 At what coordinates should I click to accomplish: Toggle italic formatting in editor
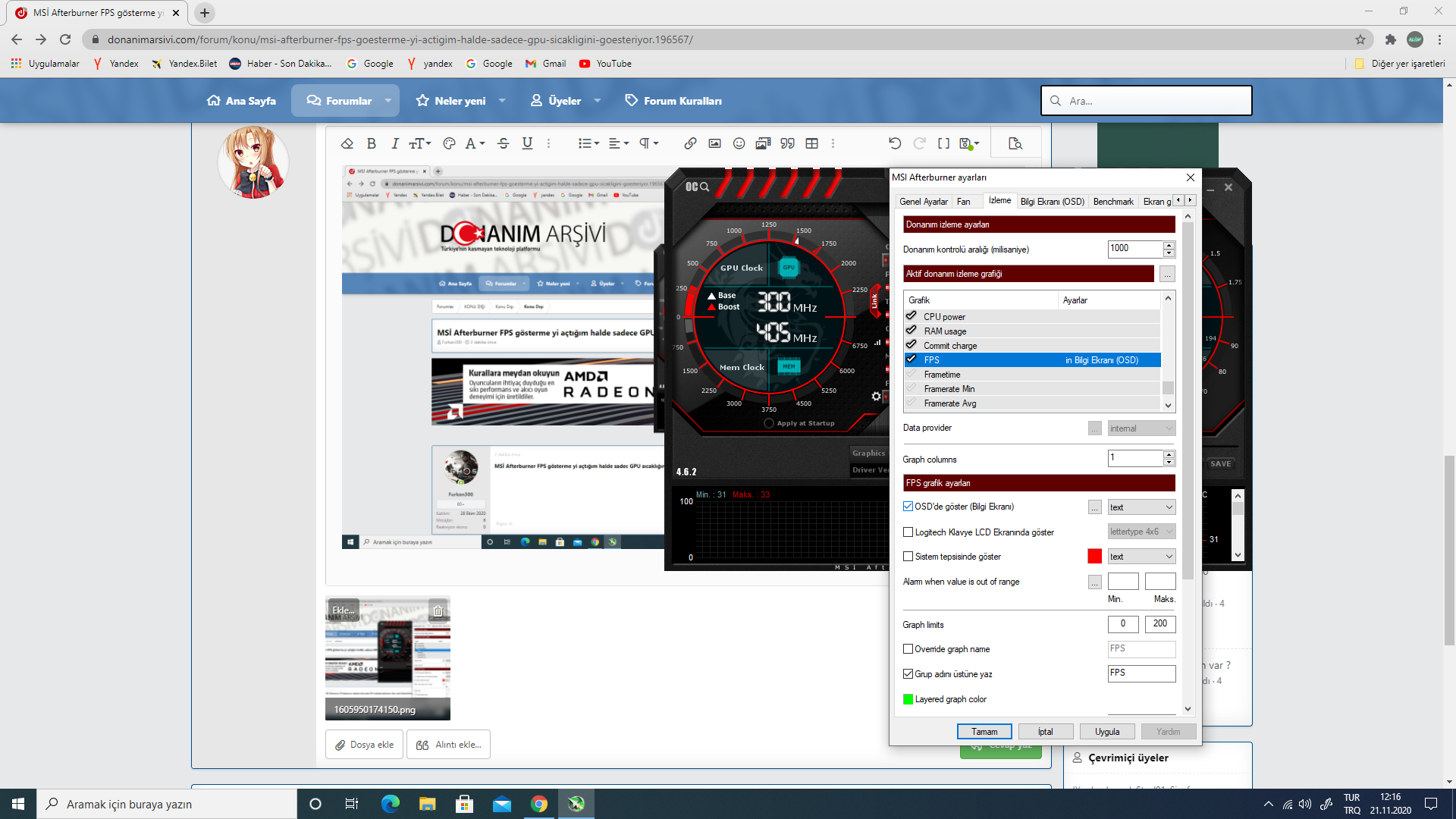point(395,143)
